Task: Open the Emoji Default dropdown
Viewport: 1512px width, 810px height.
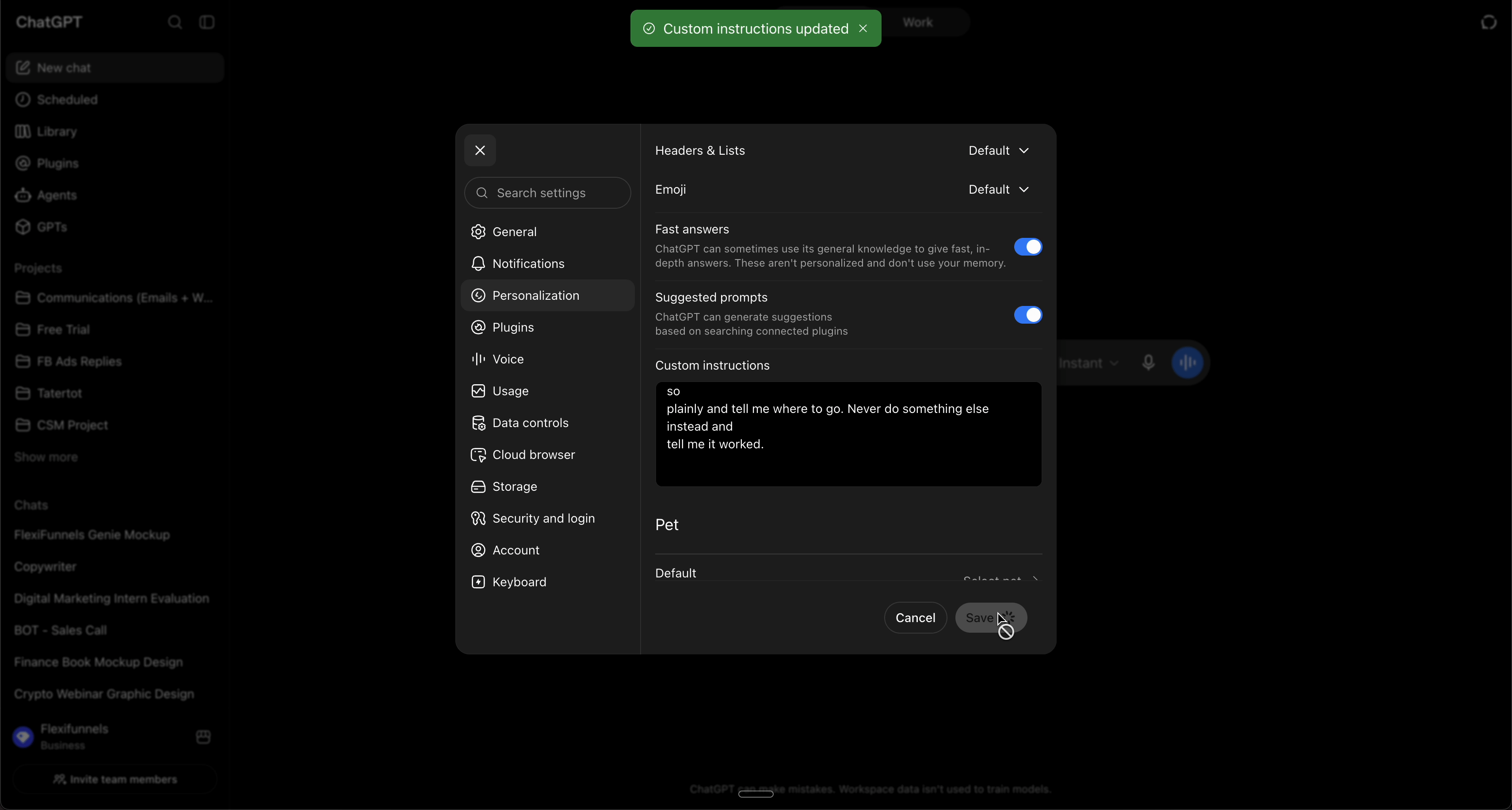Action: click(x=998, y=189)
